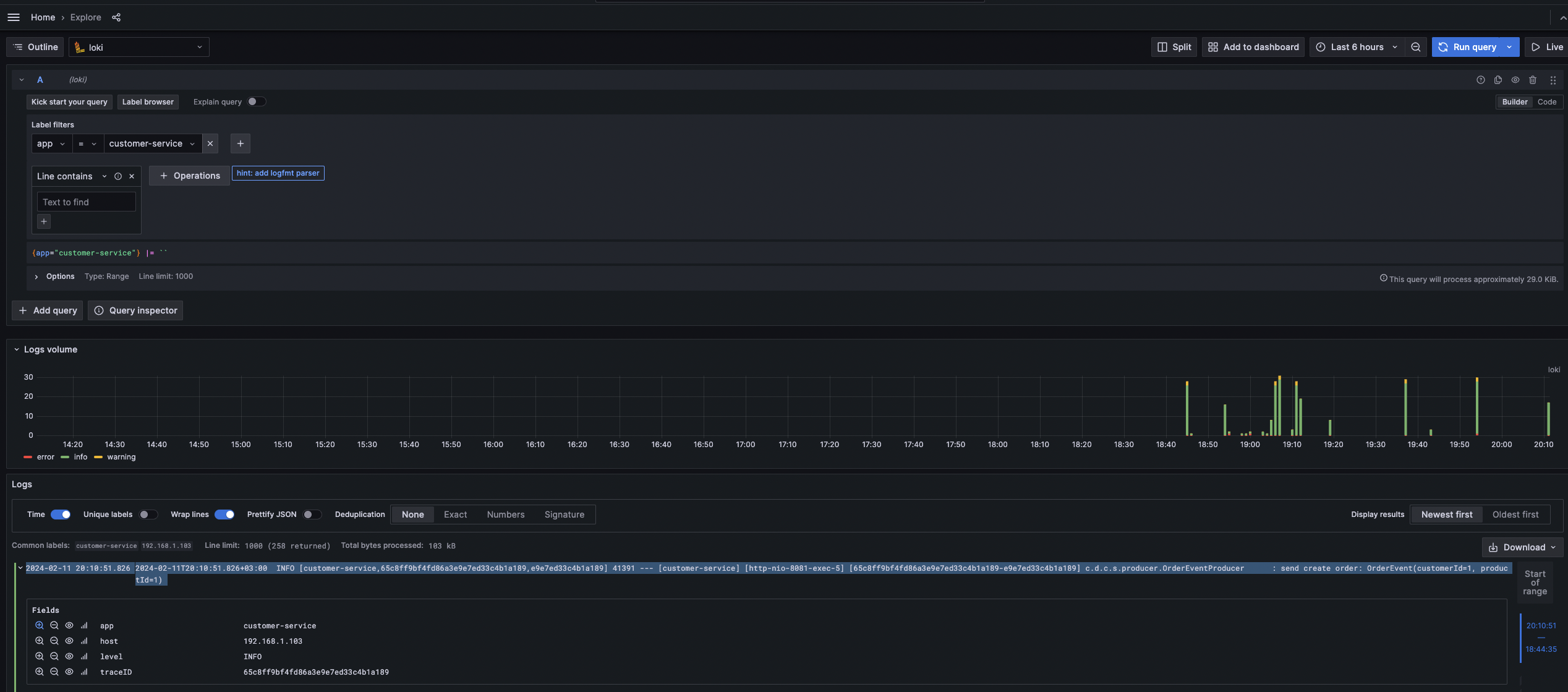1568x692 pixels.
Task: Open the Download logs dropdown
Action: pos(1522,547)
